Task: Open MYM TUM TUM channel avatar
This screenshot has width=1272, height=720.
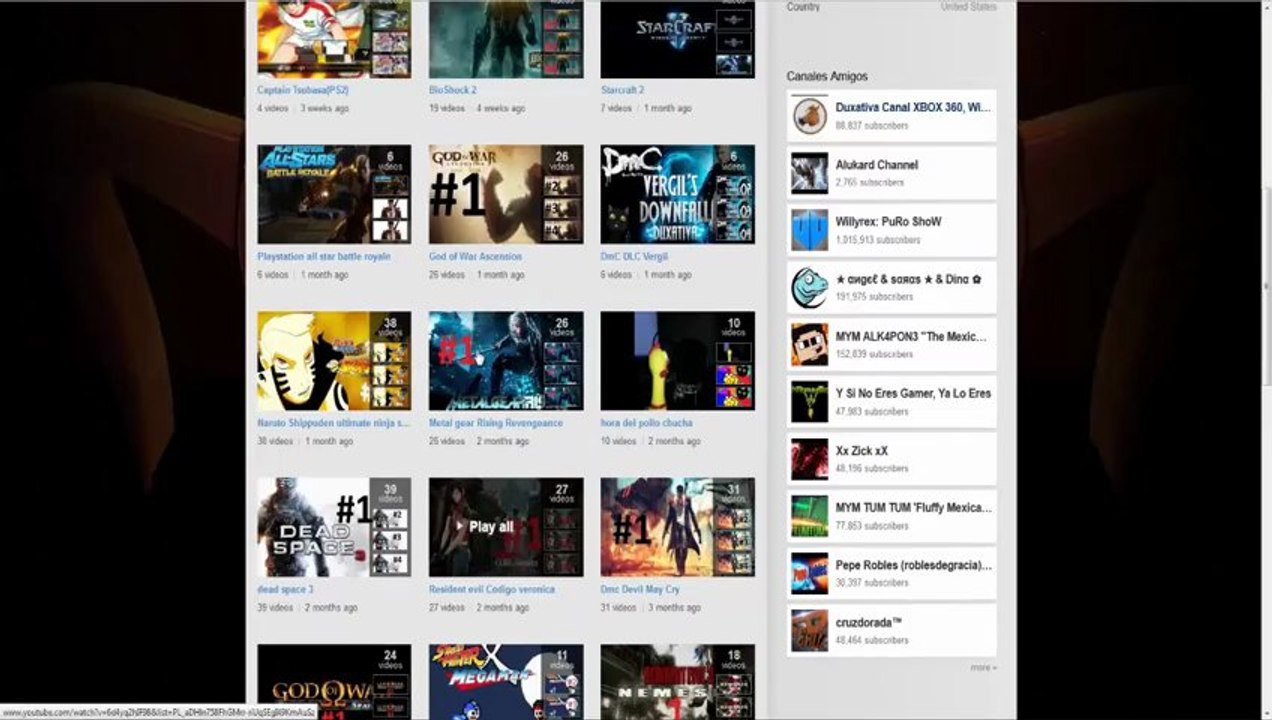Action: coord(810,516)
